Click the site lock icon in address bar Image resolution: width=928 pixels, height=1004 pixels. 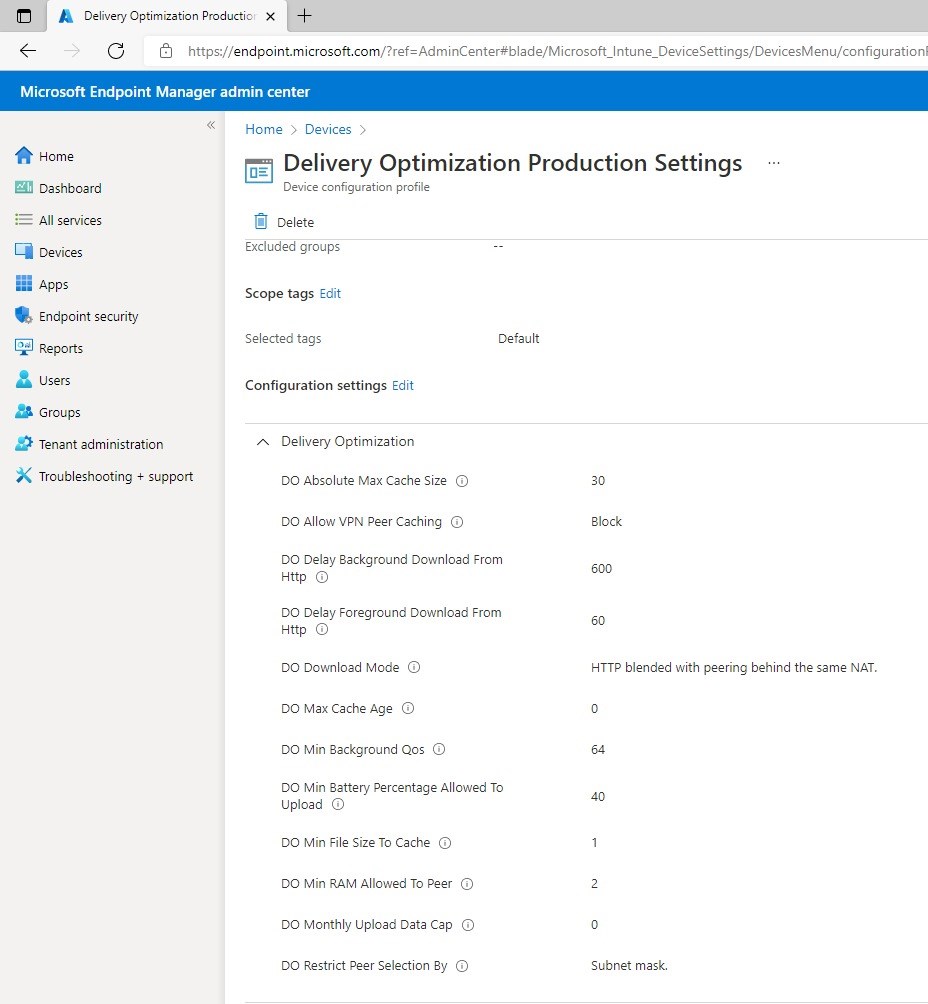[x=166, y=51]
